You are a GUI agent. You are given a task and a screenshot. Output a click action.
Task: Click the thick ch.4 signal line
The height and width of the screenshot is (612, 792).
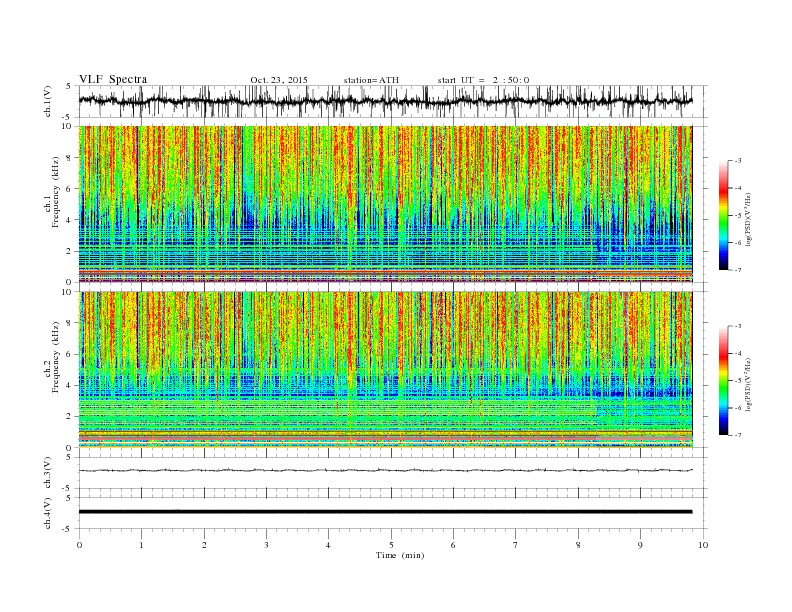pos(385,512)
